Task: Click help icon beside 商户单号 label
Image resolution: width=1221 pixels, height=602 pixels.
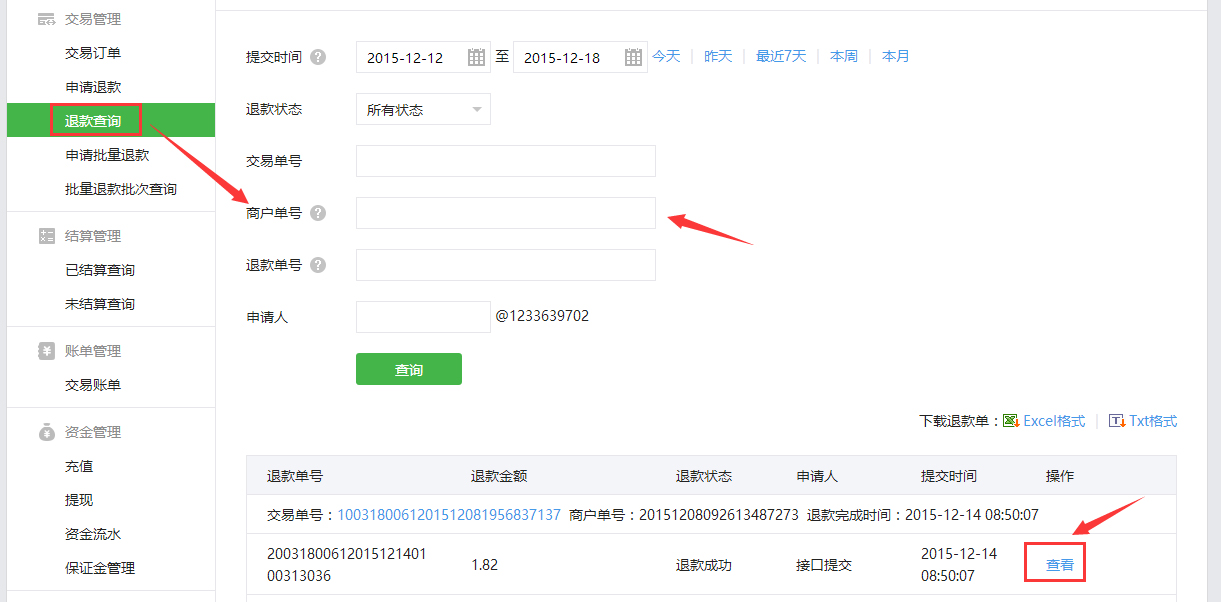Action: [x=318, y=213]
